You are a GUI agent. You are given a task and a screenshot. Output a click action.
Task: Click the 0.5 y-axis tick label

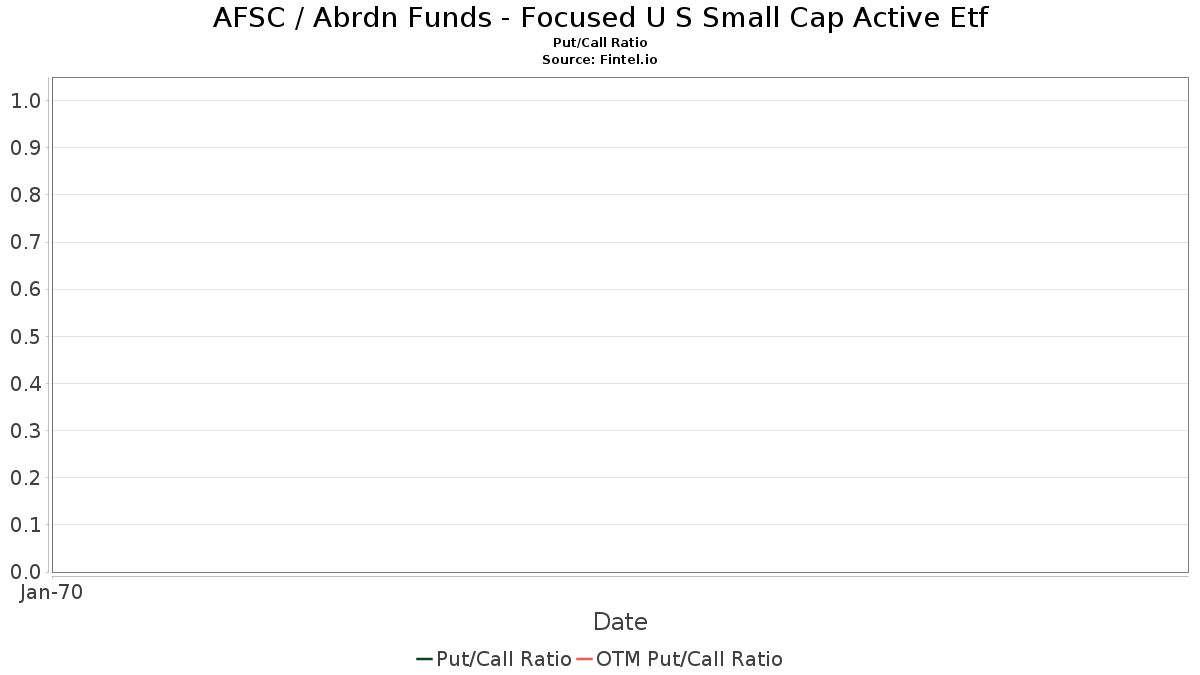point(25,336)
